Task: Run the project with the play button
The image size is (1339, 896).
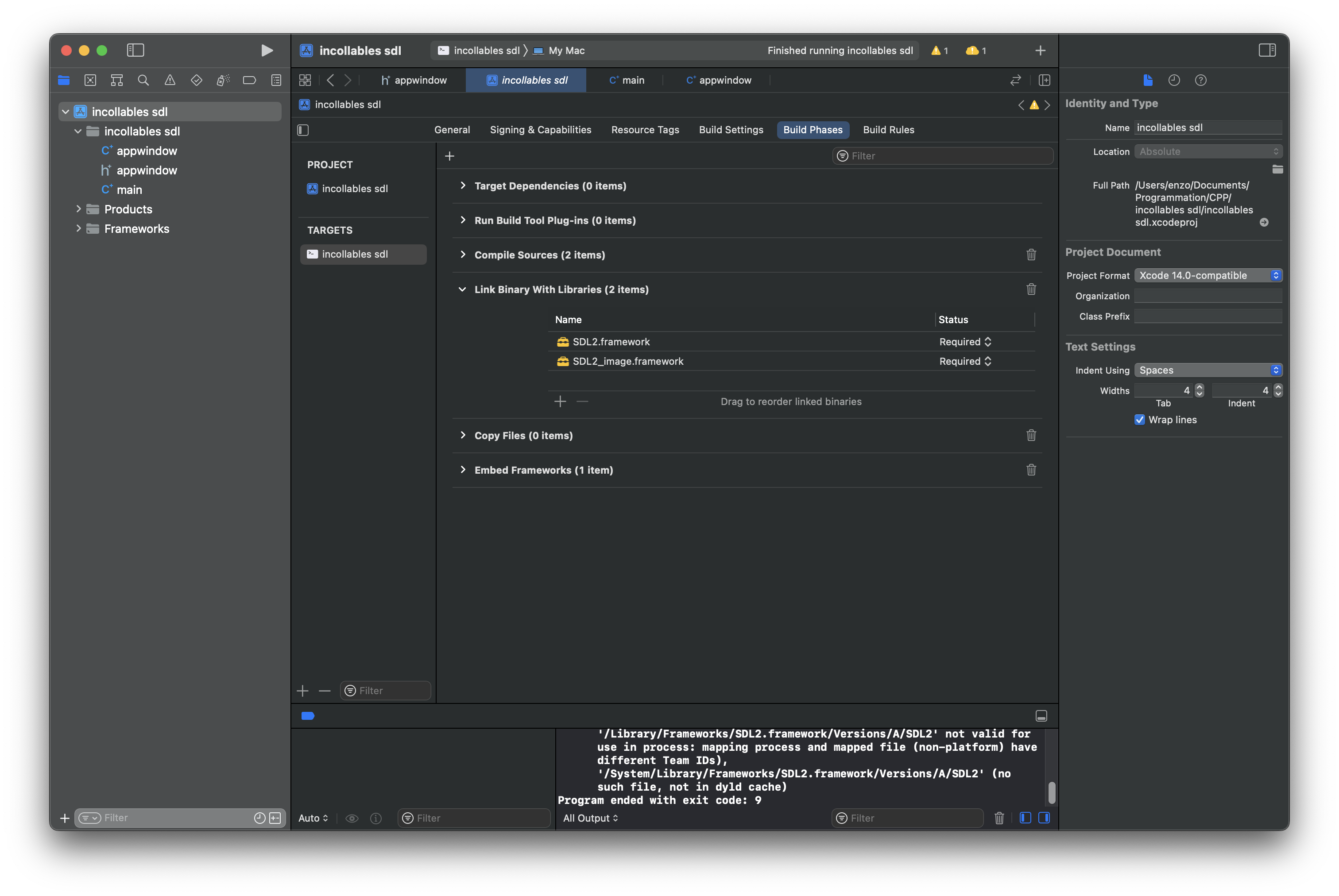Action: 266,50
